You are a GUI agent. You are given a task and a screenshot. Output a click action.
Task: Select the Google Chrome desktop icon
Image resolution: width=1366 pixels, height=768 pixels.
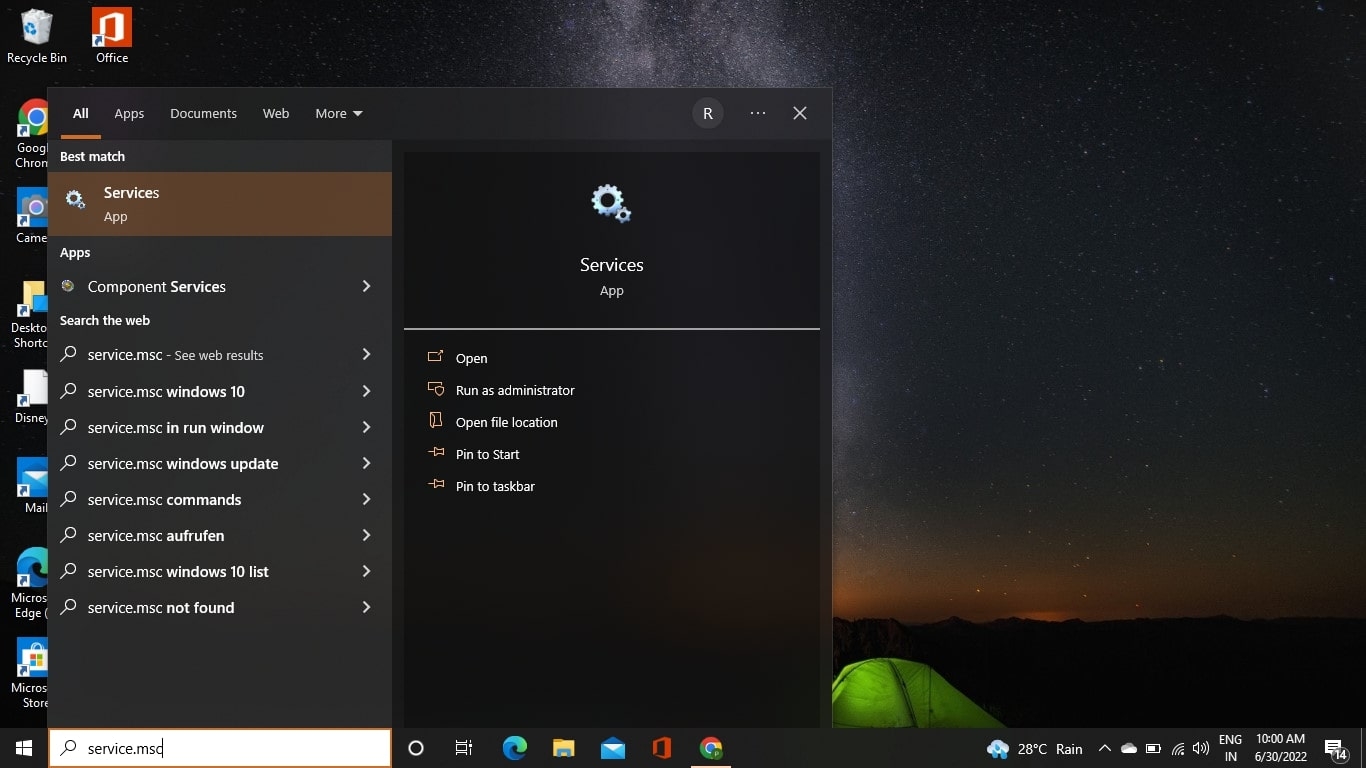click(x=32, y=133)
